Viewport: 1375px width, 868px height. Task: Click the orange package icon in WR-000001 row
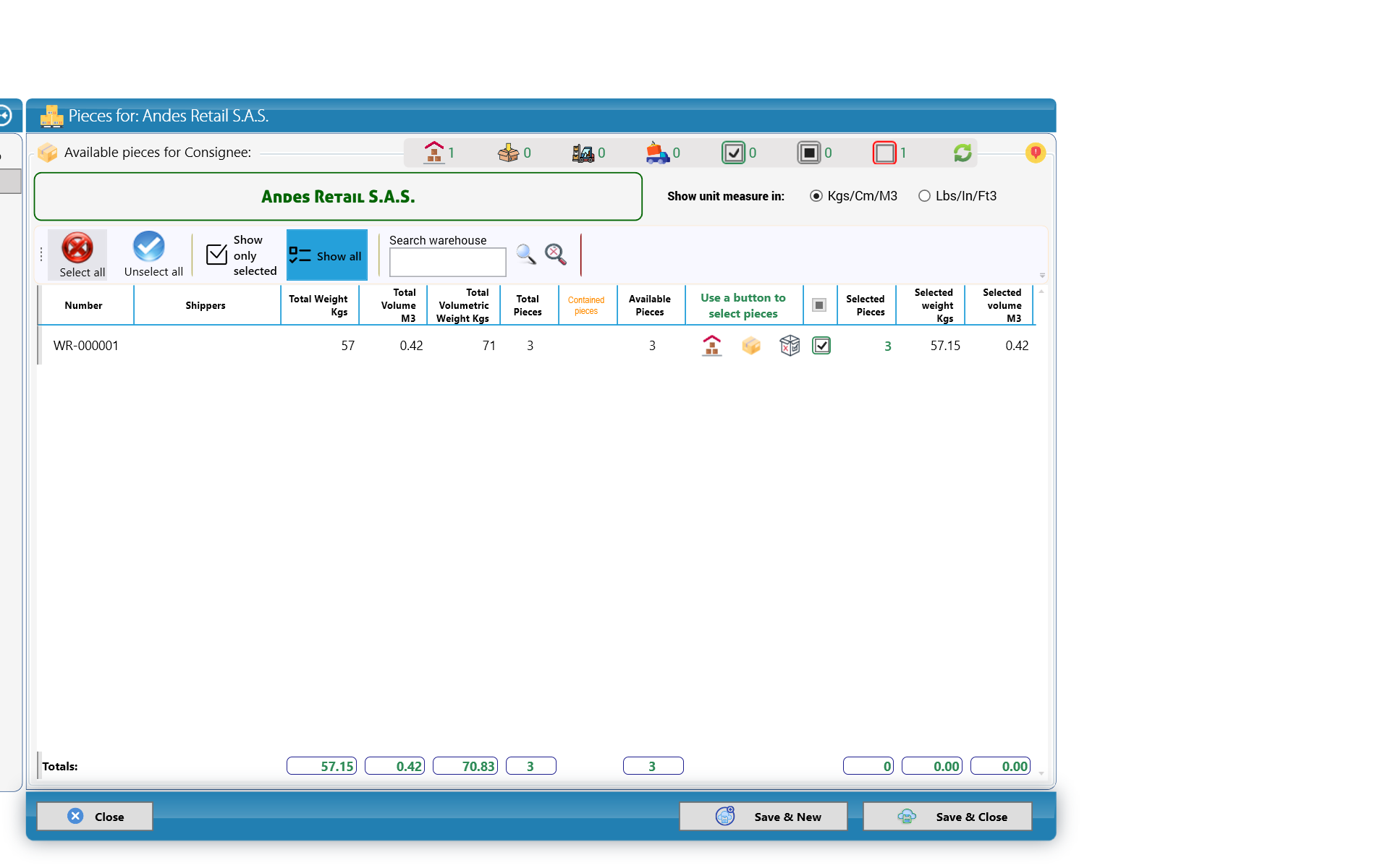[751, 346]
